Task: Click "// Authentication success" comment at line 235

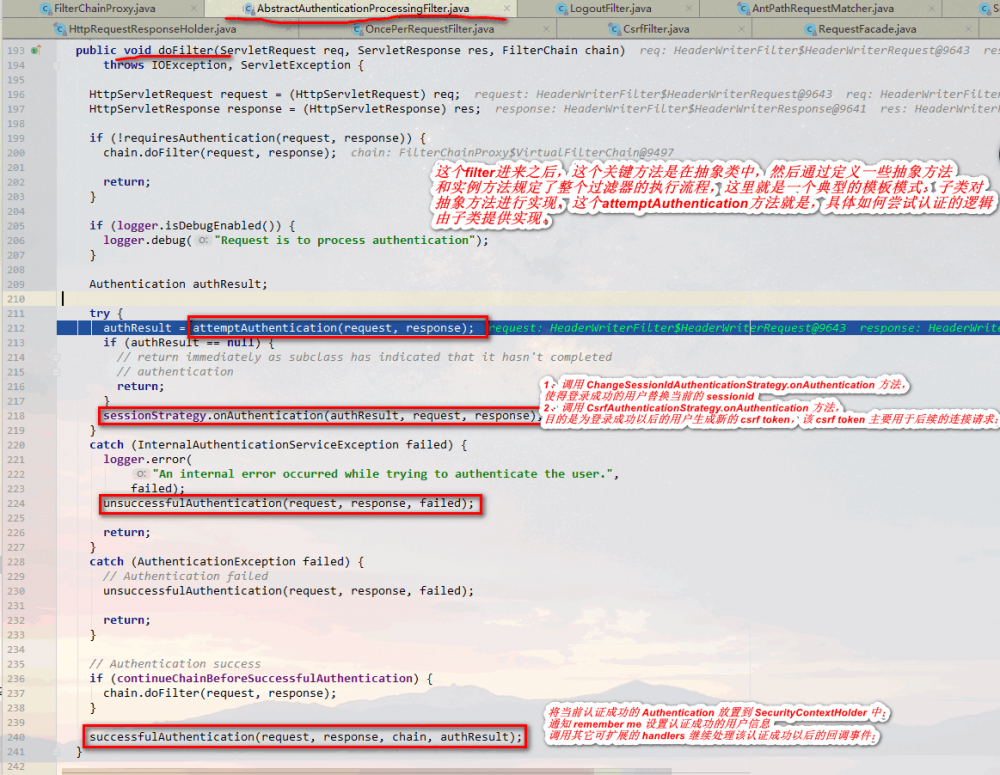Action: click(175, 664)
